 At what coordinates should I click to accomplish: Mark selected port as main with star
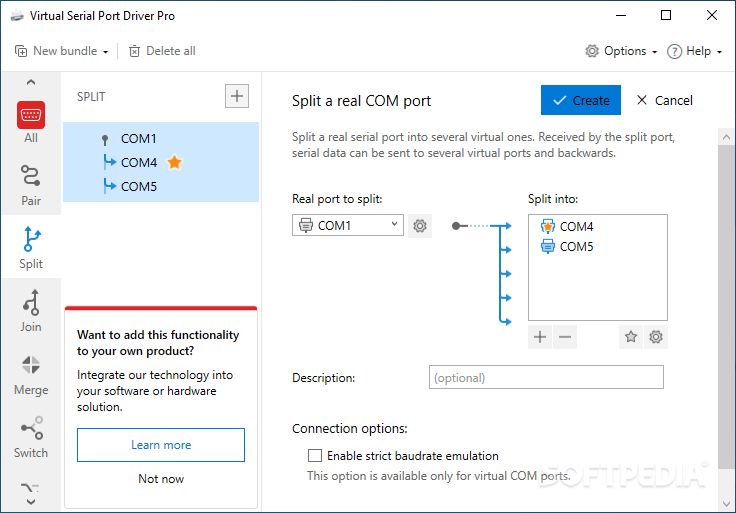(x=631, y=337)
